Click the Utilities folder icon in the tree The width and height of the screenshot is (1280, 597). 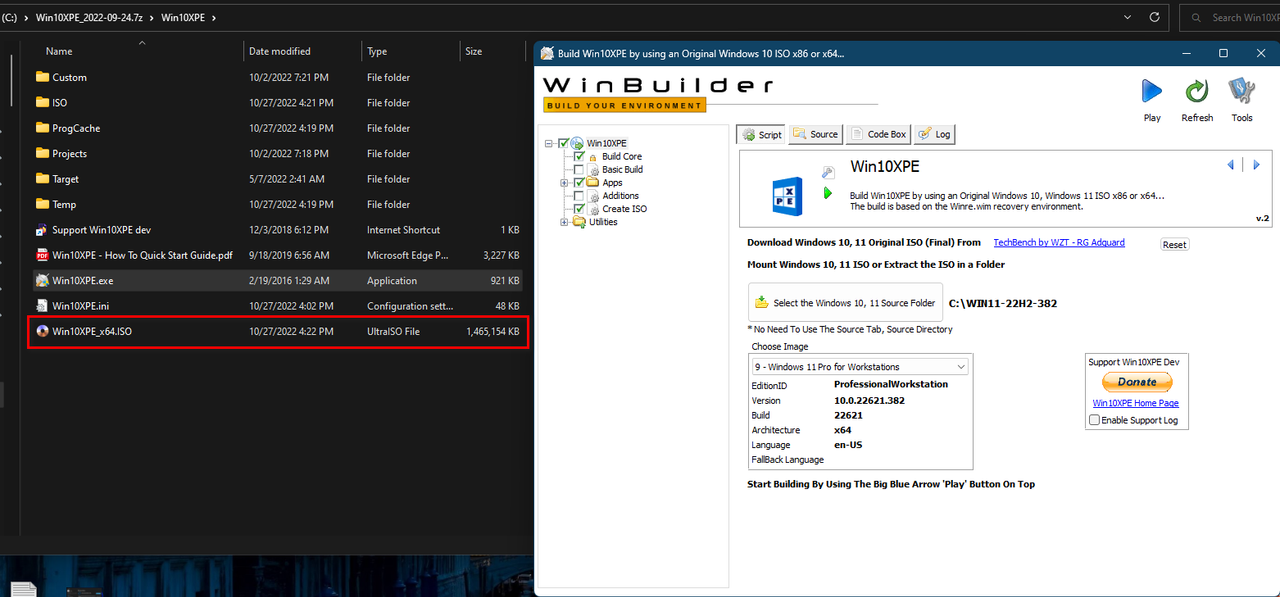click(x=578, y=221)
